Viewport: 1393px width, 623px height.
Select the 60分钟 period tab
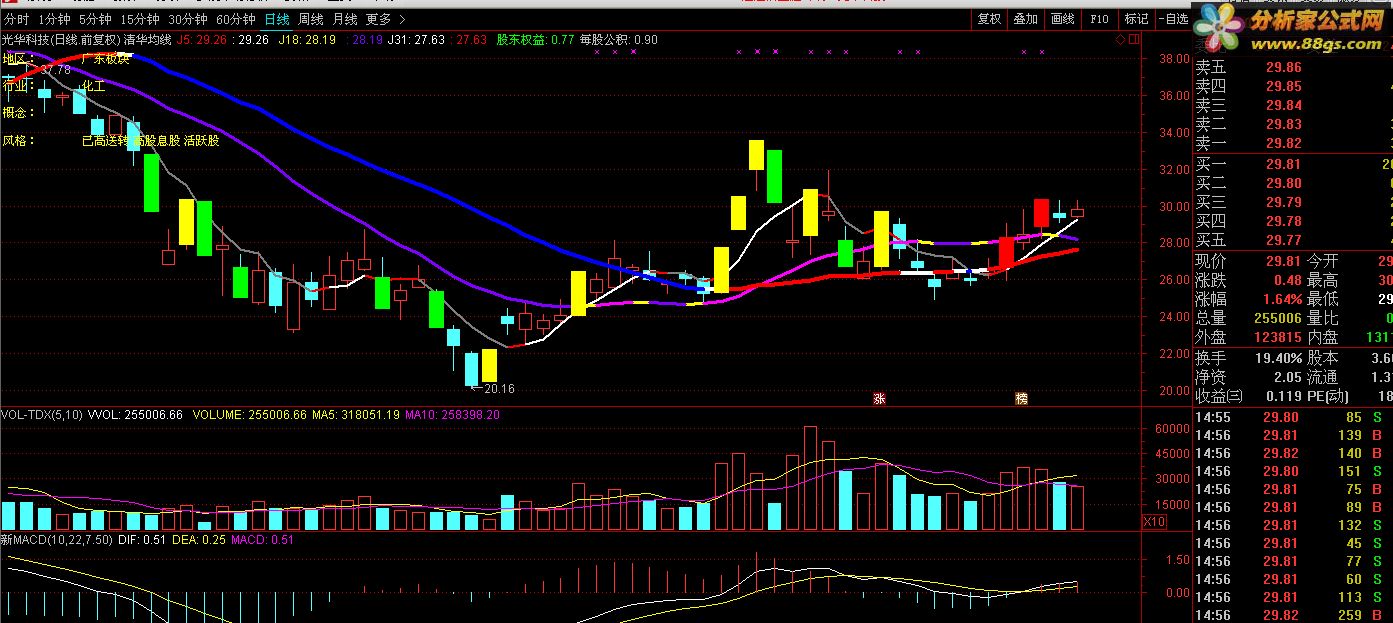(236, 19)
